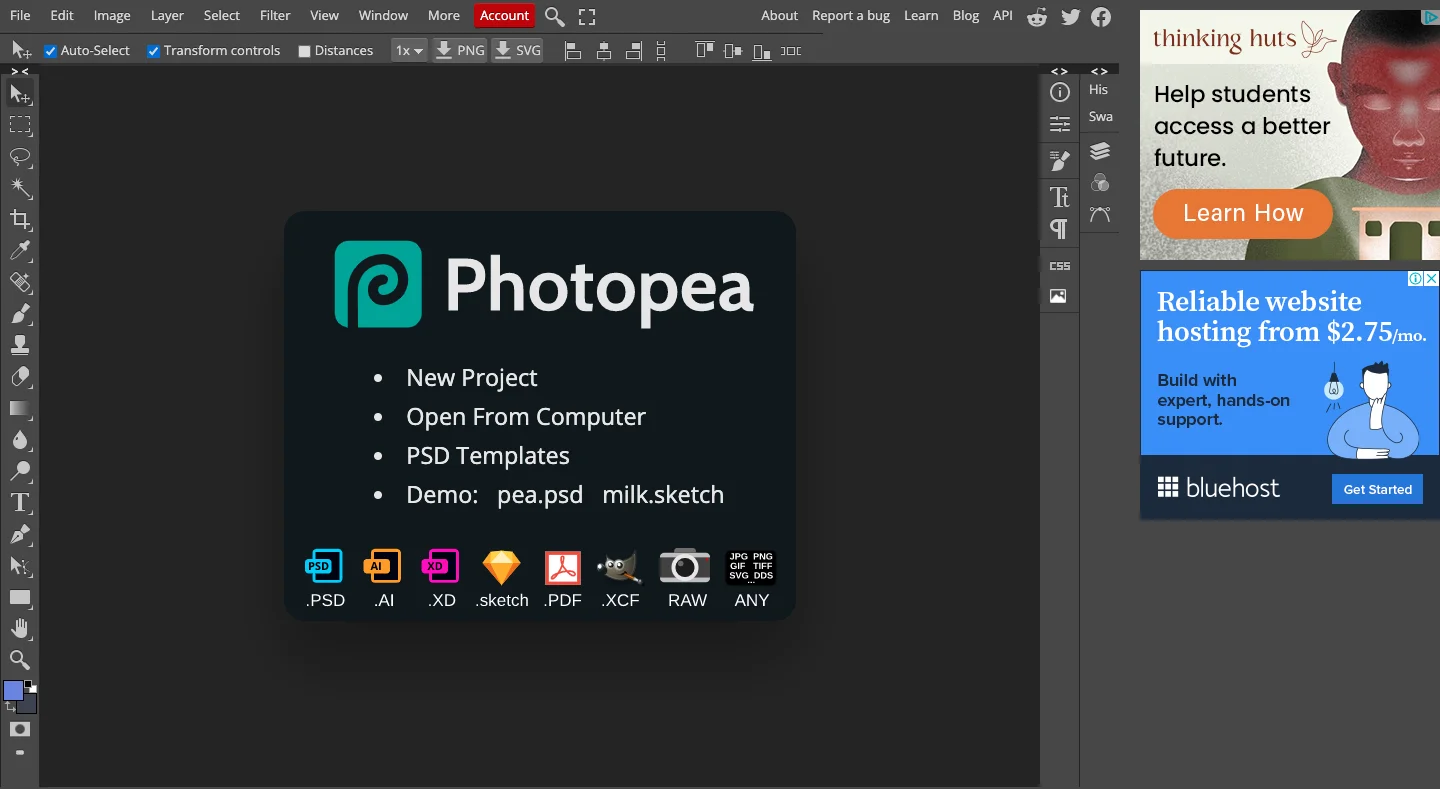Click the Twitter icon in header
The height and width of the screenshot is (789, 1440).
tap(1071, 16)
